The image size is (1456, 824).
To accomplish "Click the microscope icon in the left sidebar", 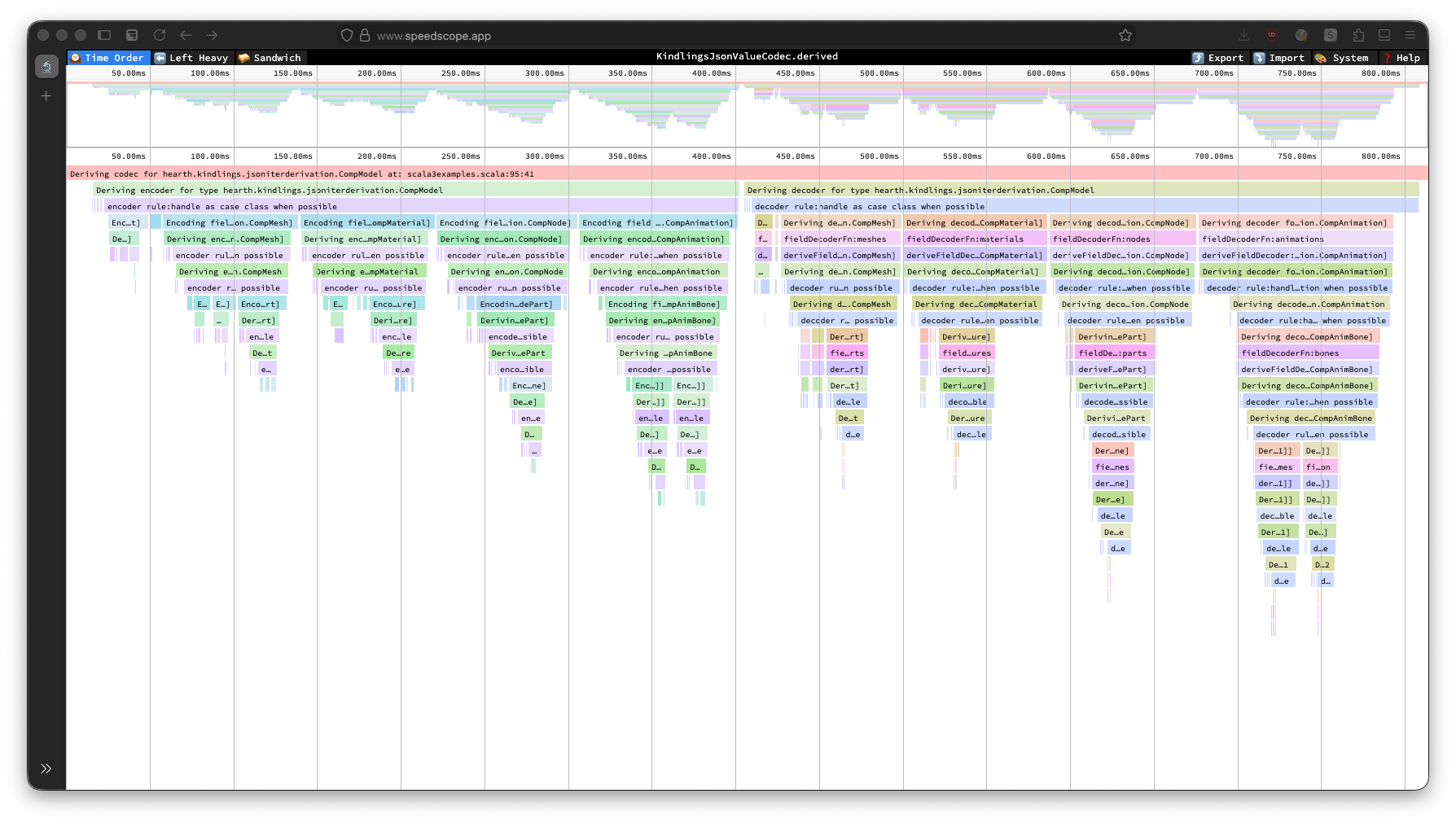I will [46, 67].
